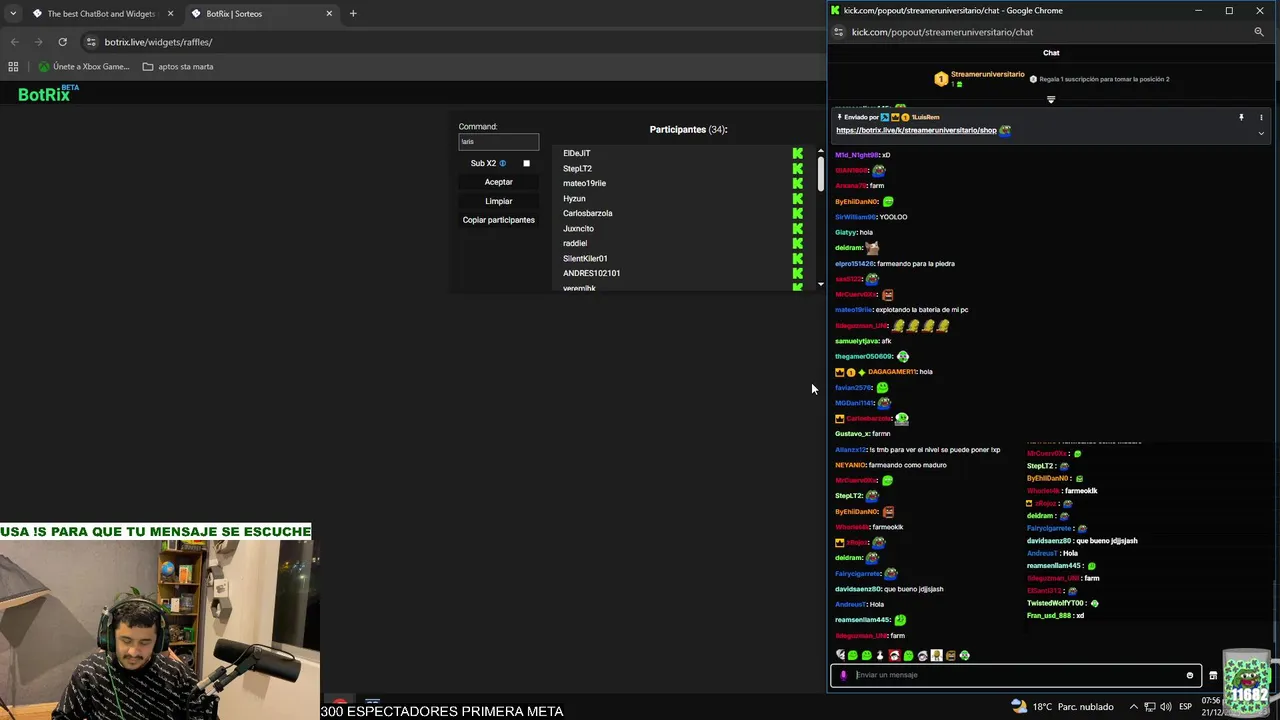Click the Participantes (34) heading
Image resolution: width=1280 pixels, height=720 pixels.
689,129
